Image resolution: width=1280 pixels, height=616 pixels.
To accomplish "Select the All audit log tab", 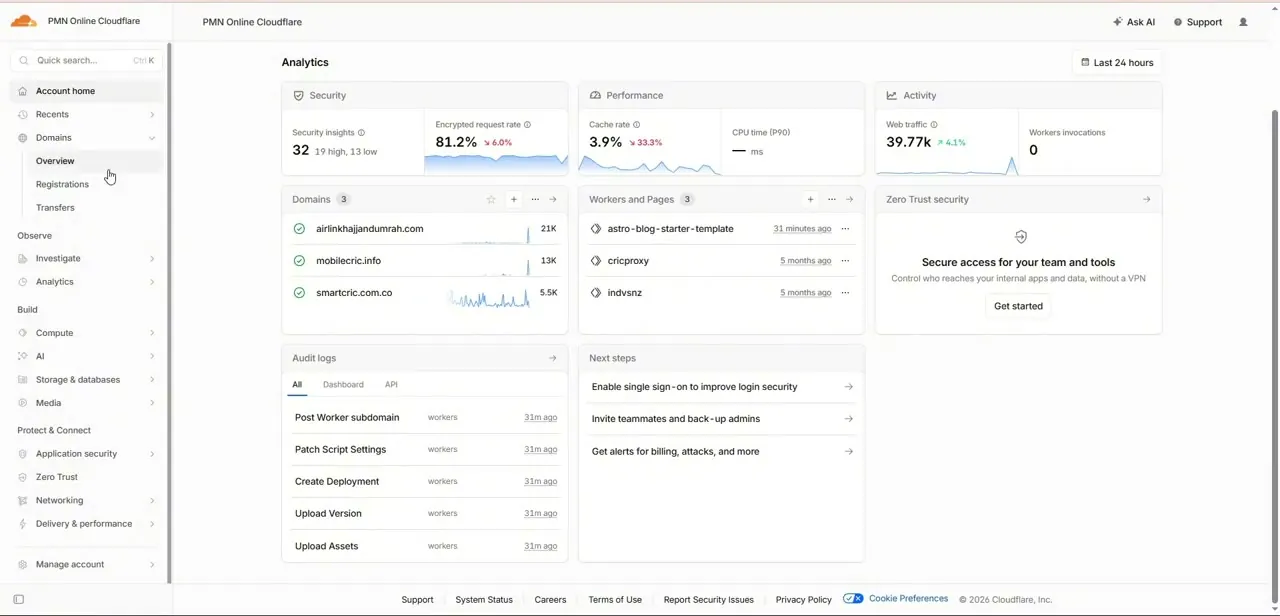I will (x=297, y=385).
